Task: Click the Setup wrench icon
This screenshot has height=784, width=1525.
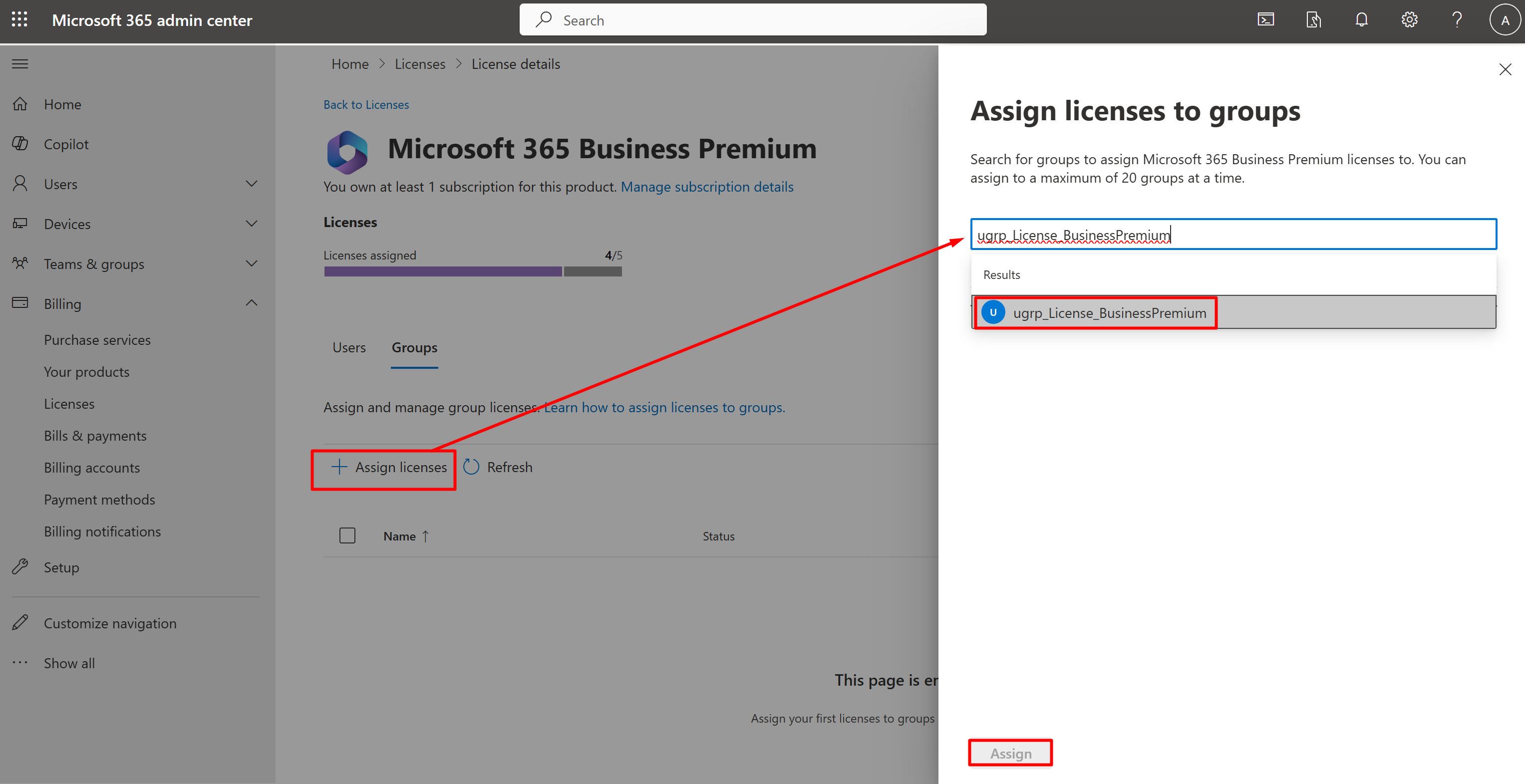Action: (x=20, y=567)
